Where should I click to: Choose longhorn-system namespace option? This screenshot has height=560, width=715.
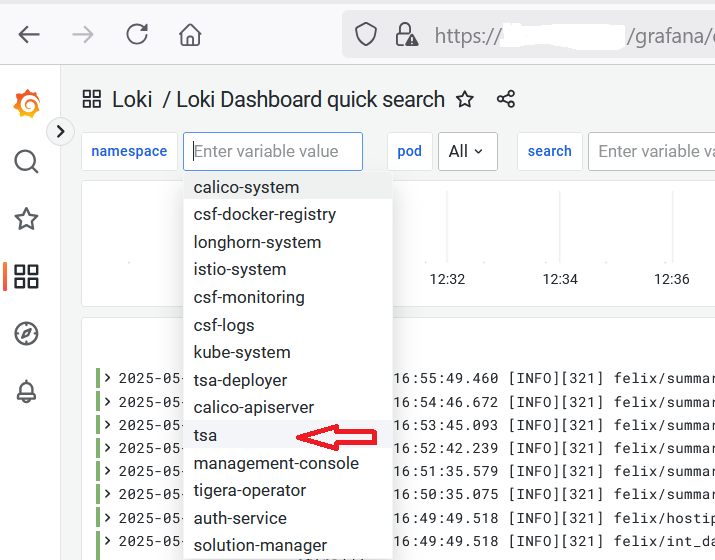pos(288,242)
